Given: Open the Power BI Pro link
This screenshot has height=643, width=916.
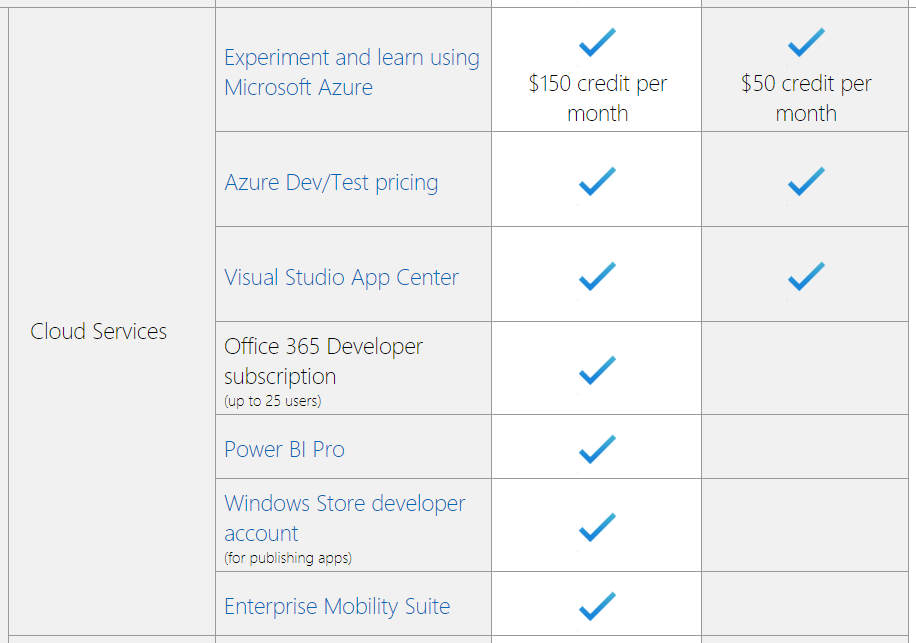Looking at the screenshot, I should [x=284, y=449].
